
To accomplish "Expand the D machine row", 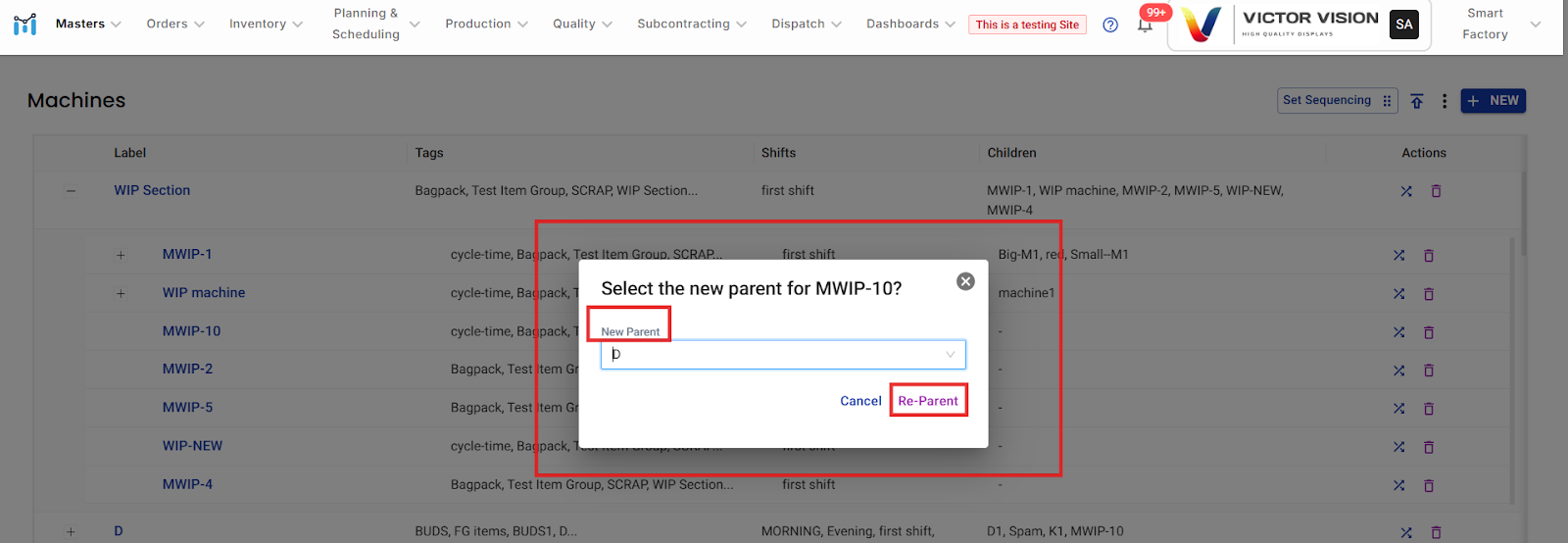I will [71, 531].
